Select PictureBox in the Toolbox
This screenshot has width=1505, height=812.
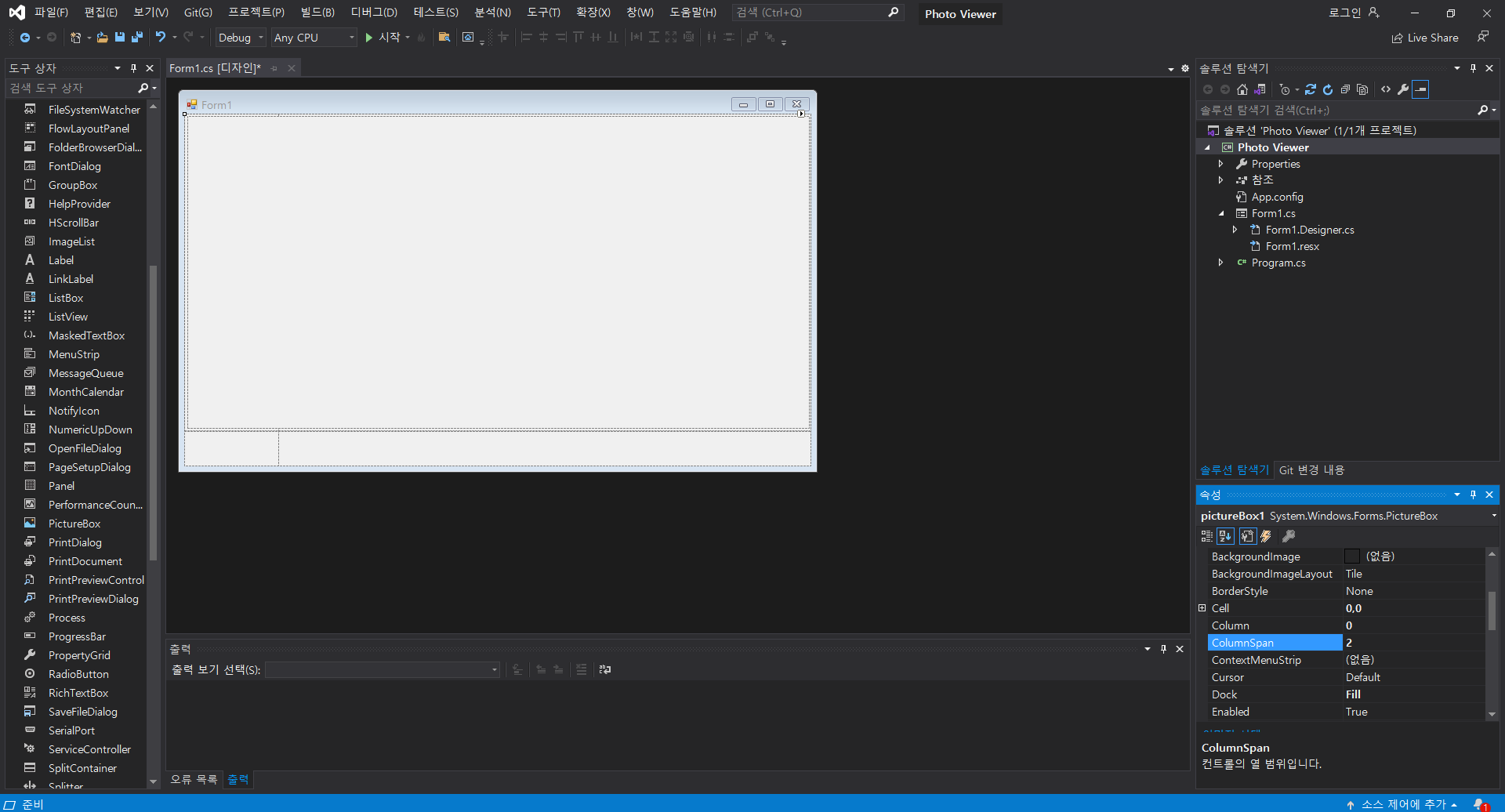tap(74, 524)
